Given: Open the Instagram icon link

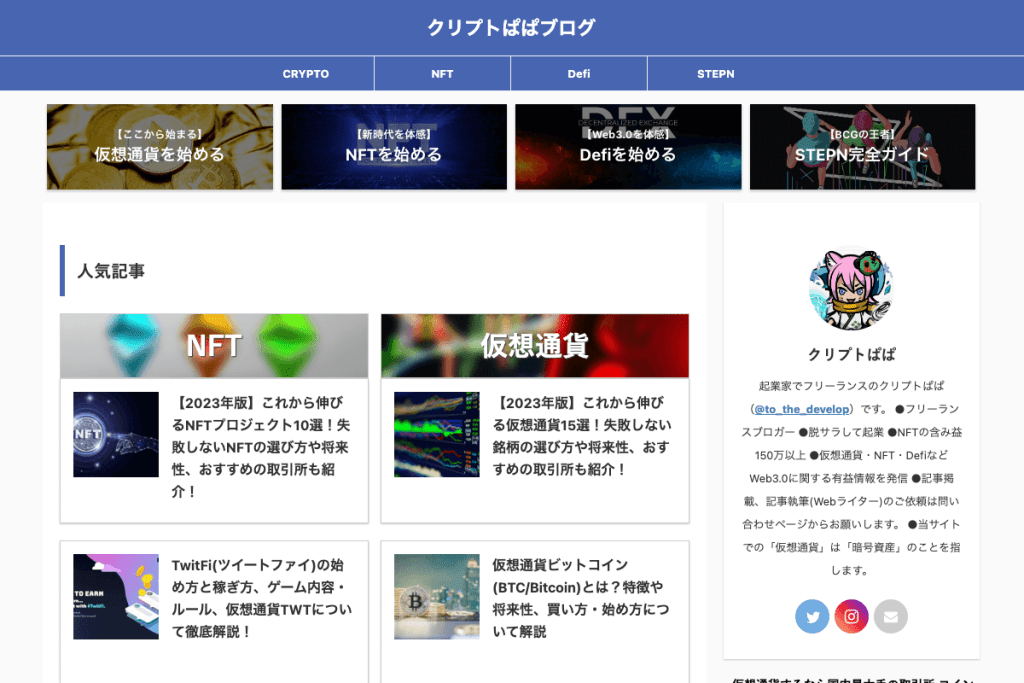Looking at the screenshot, I should point(851,616).
